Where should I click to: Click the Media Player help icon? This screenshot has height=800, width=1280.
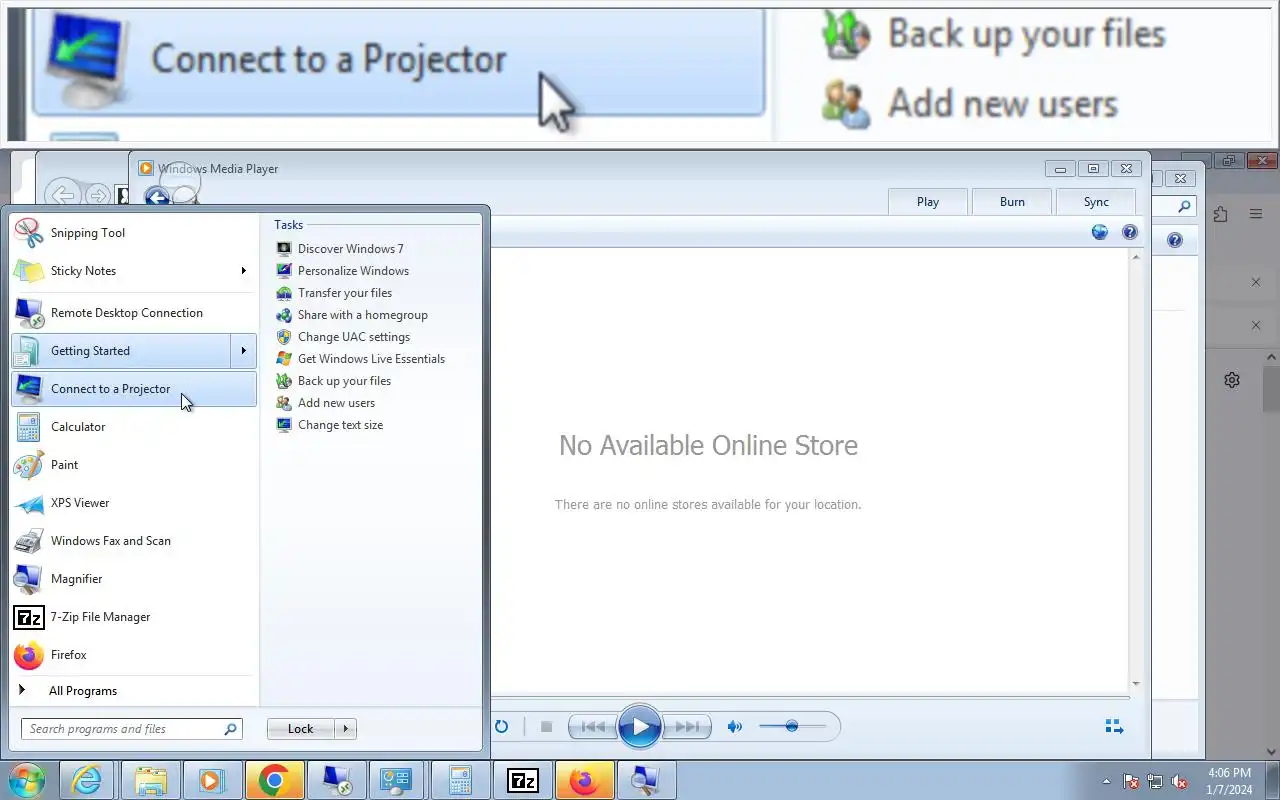coord(1130,232)
